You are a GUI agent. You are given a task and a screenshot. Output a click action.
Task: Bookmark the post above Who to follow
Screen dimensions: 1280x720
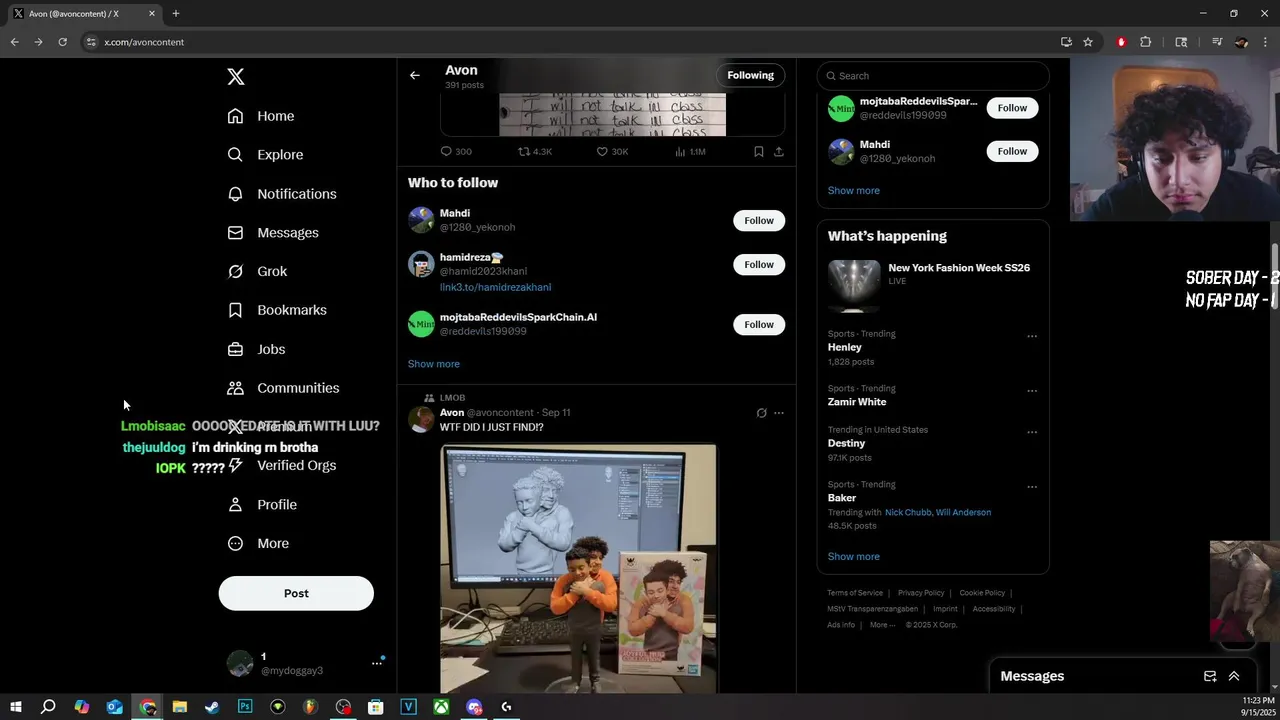(x=758, y=152)
